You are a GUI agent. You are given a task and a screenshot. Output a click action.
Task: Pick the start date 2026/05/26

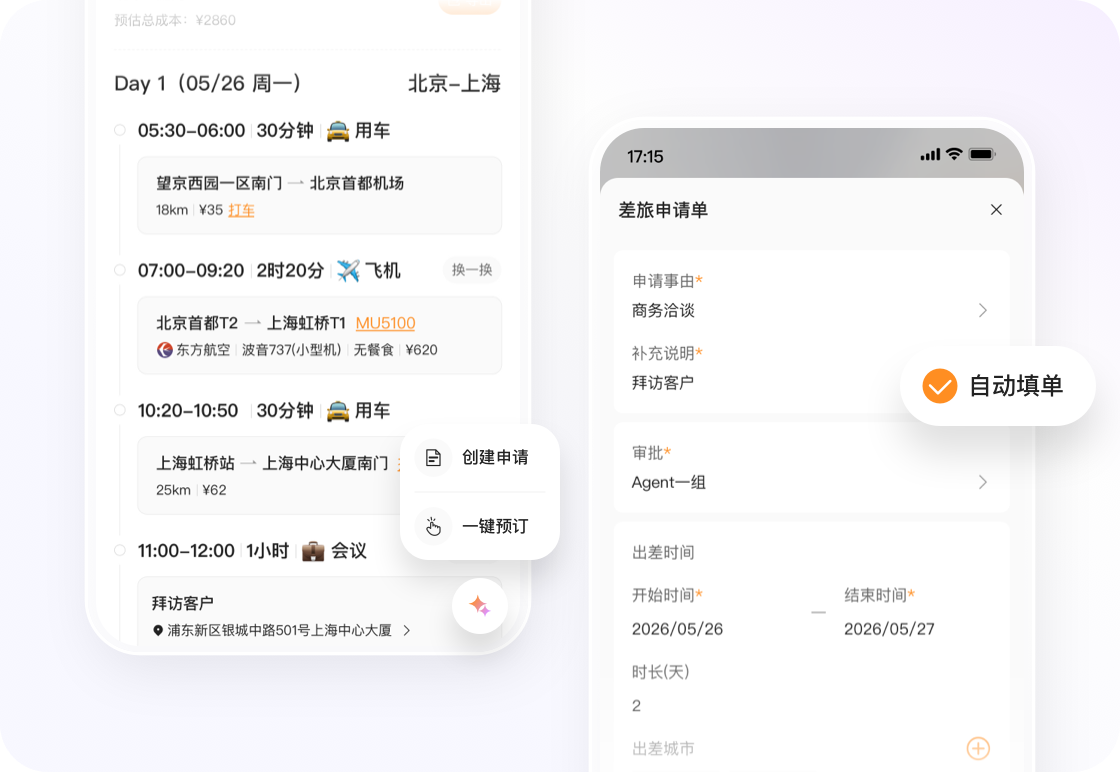tap(677, 628)
